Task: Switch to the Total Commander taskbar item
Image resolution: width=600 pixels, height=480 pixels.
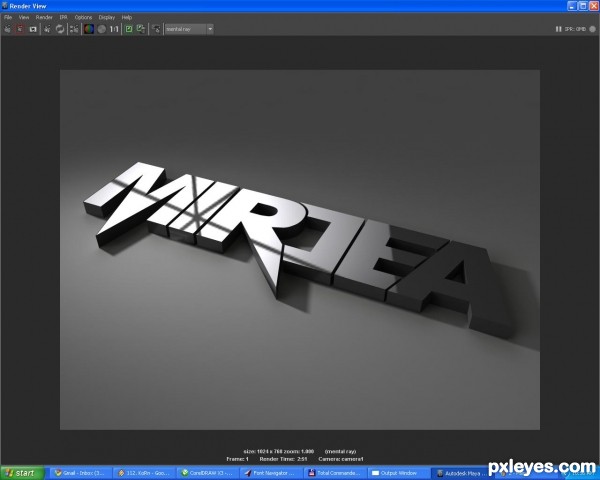Action: [x=334, y=473]
